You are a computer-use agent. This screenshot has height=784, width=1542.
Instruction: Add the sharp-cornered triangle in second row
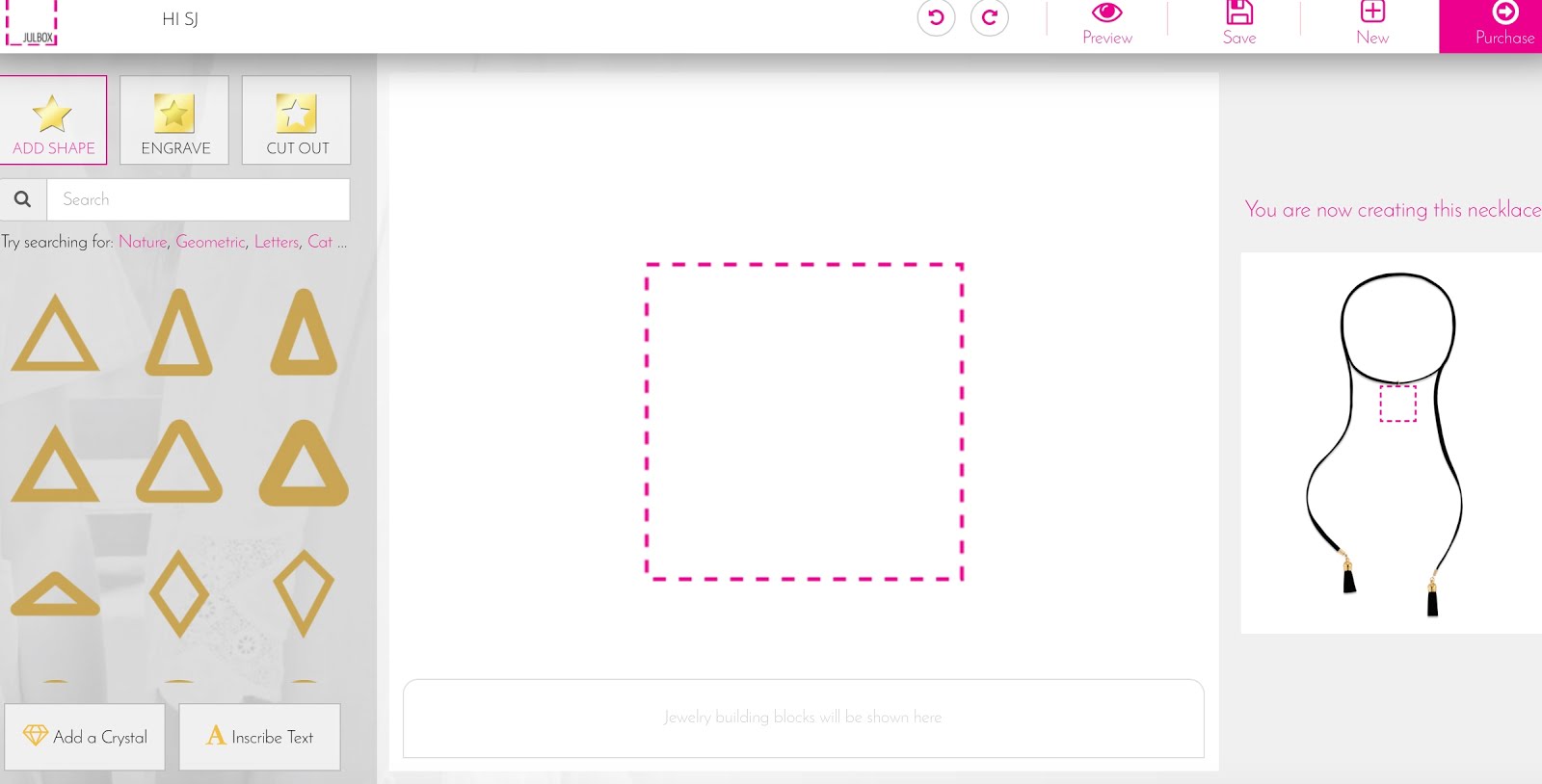[55, 464]
